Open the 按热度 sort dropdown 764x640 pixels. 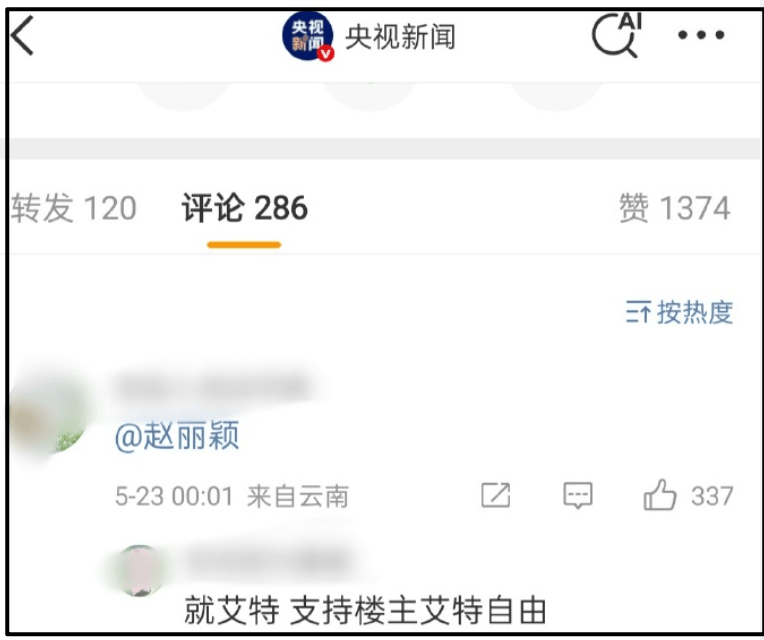[x=679, y=312]
